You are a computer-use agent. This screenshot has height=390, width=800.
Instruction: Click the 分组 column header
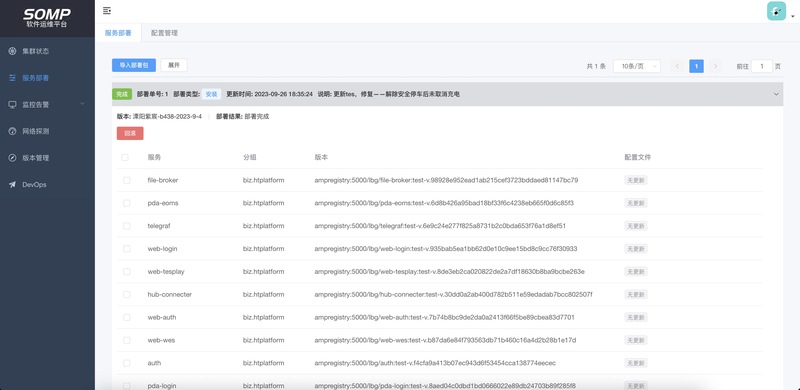(x=249, y=157)
